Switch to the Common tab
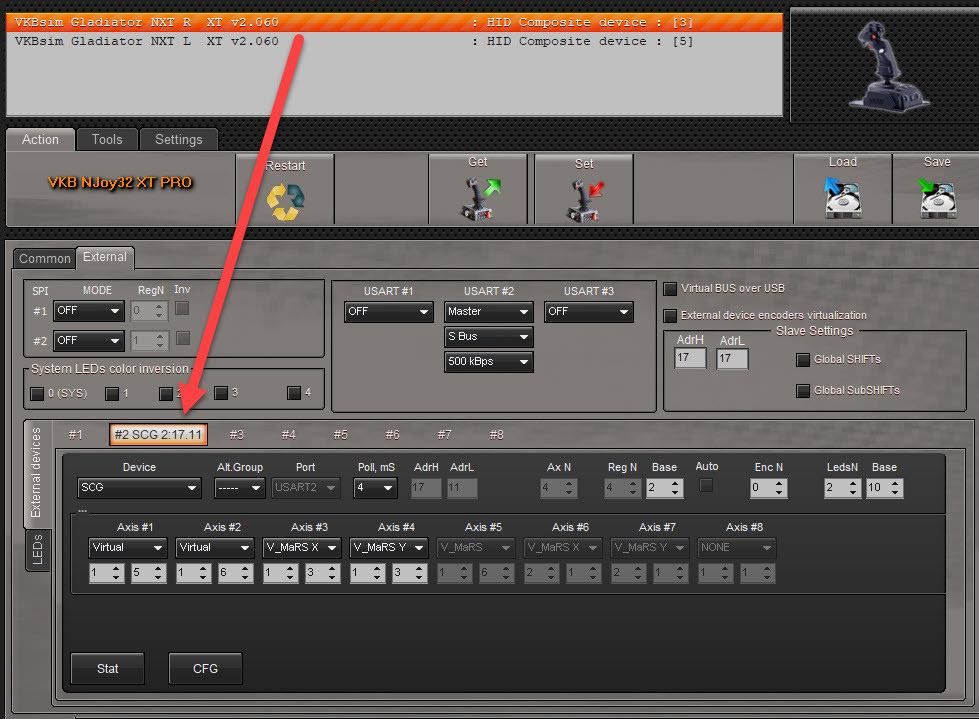979x719 pixels. (x=44, y=258)
